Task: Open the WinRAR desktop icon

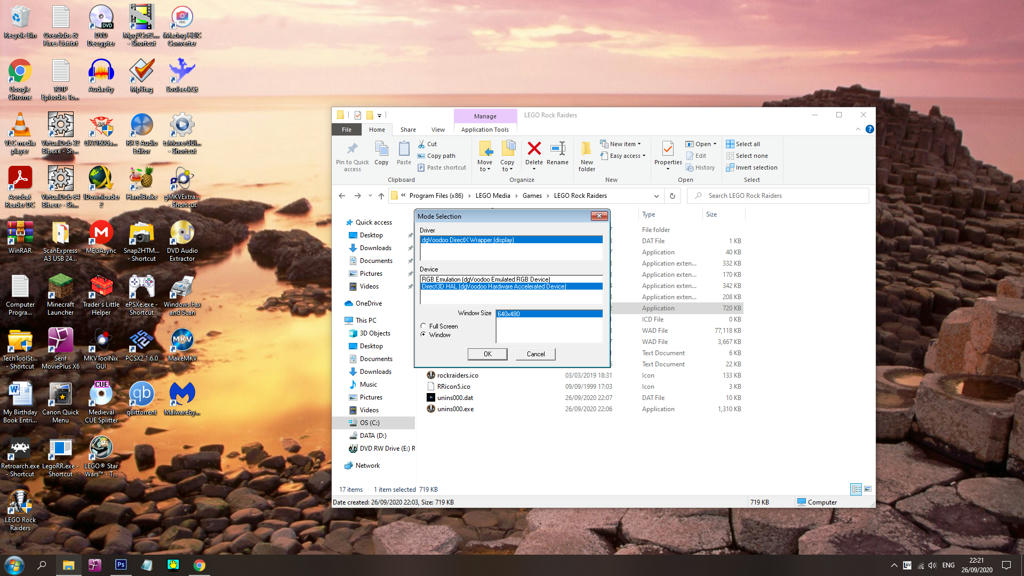Action: tap(20, 237)
